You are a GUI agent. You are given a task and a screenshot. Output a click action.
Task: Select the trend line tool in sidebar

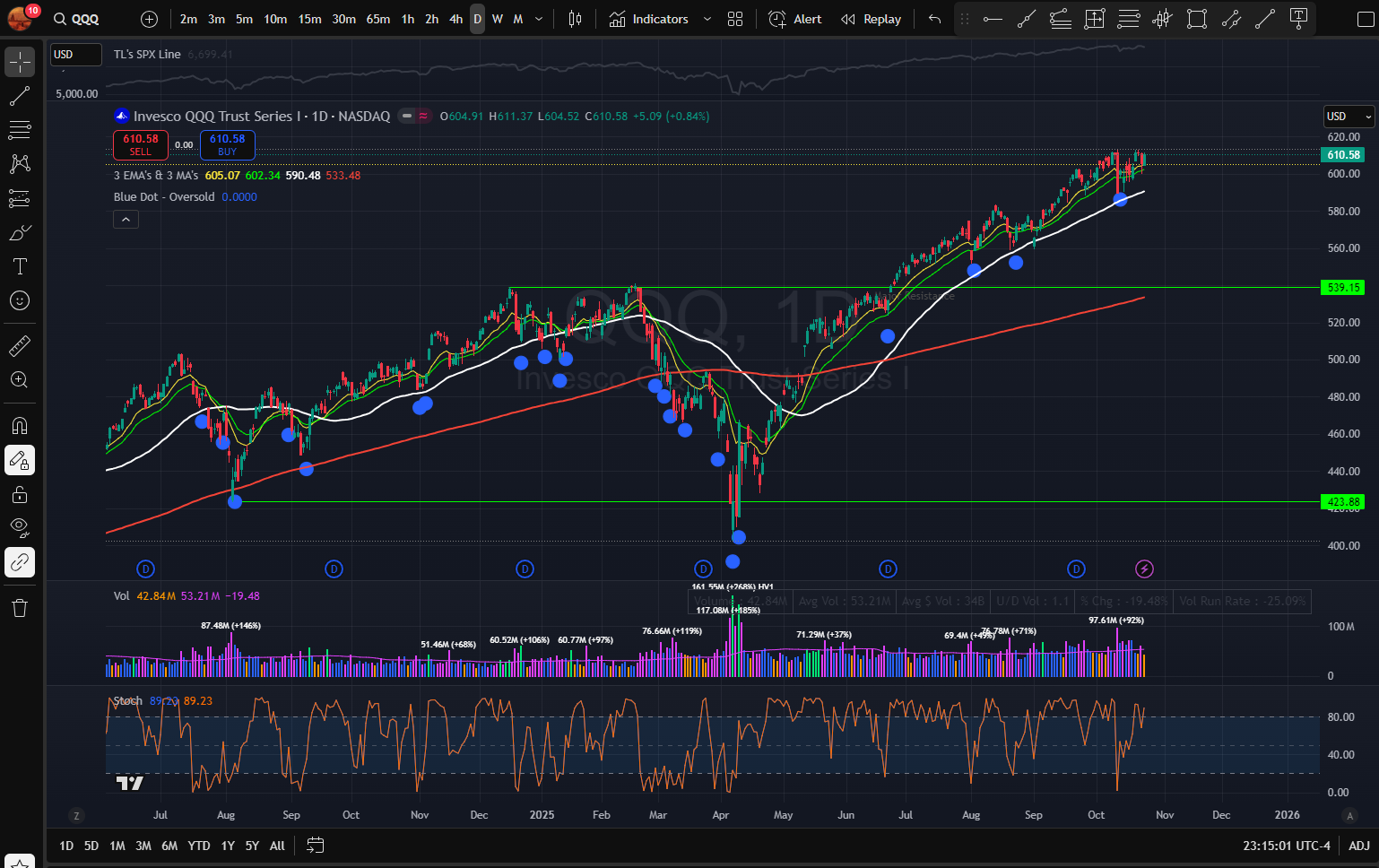tap(20, 96)
